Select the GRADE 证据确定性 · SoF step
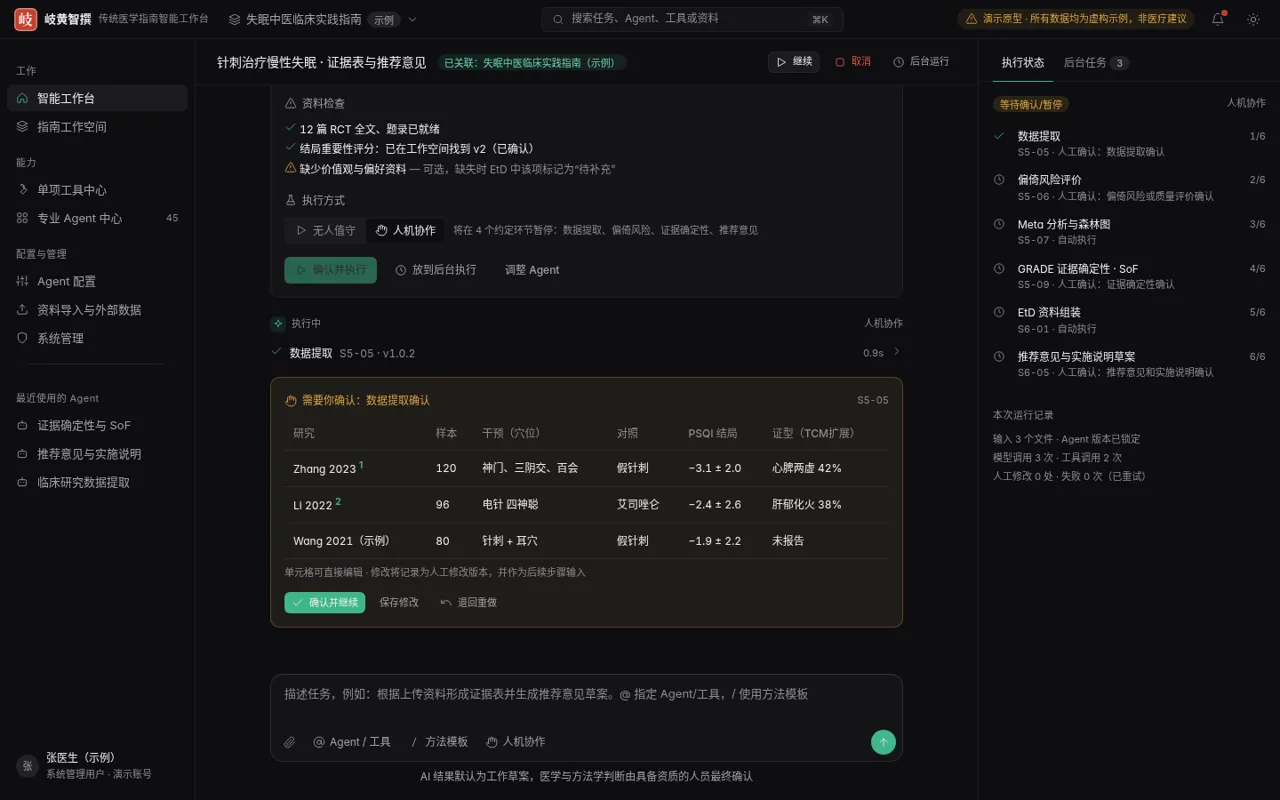The width and height of the screenshot is (1280, 800). pos(1129,275)
